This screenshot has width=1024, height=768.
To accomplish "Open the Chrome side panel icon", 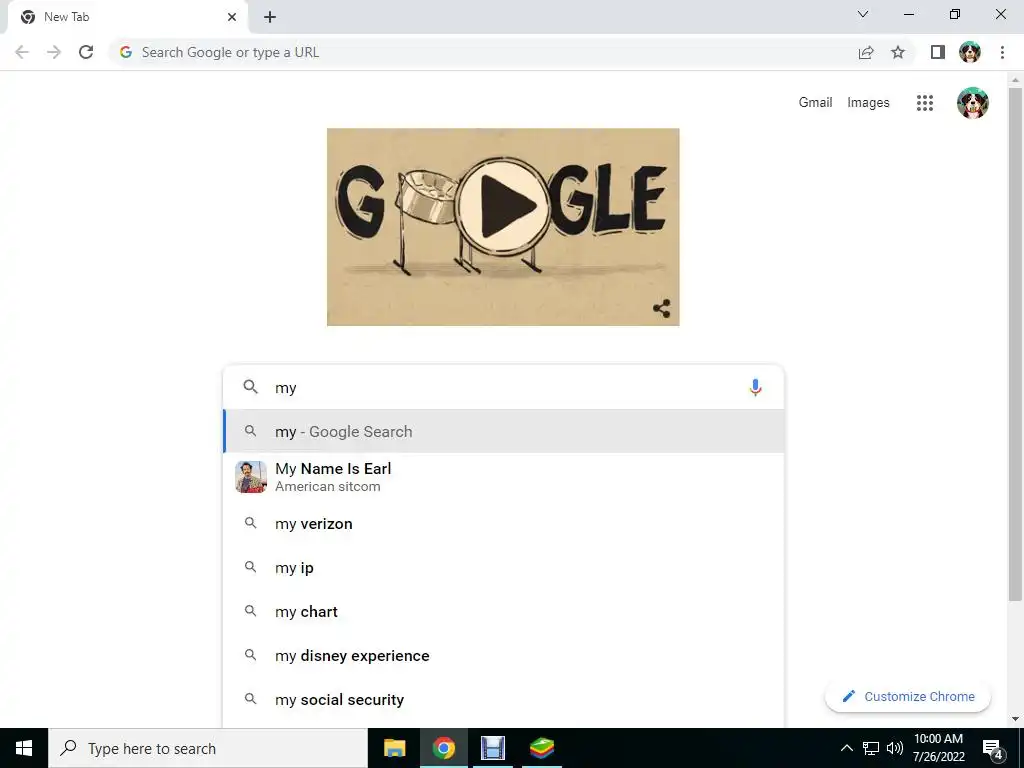I will (938, 52).
